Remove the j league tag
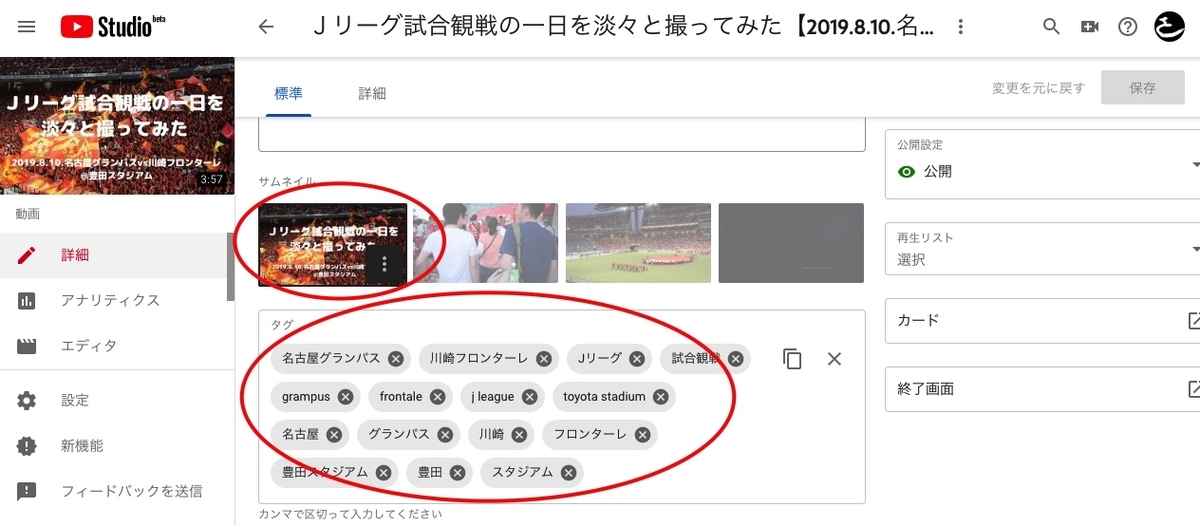This screenshot has height=526, width=1200. (529, 397)
